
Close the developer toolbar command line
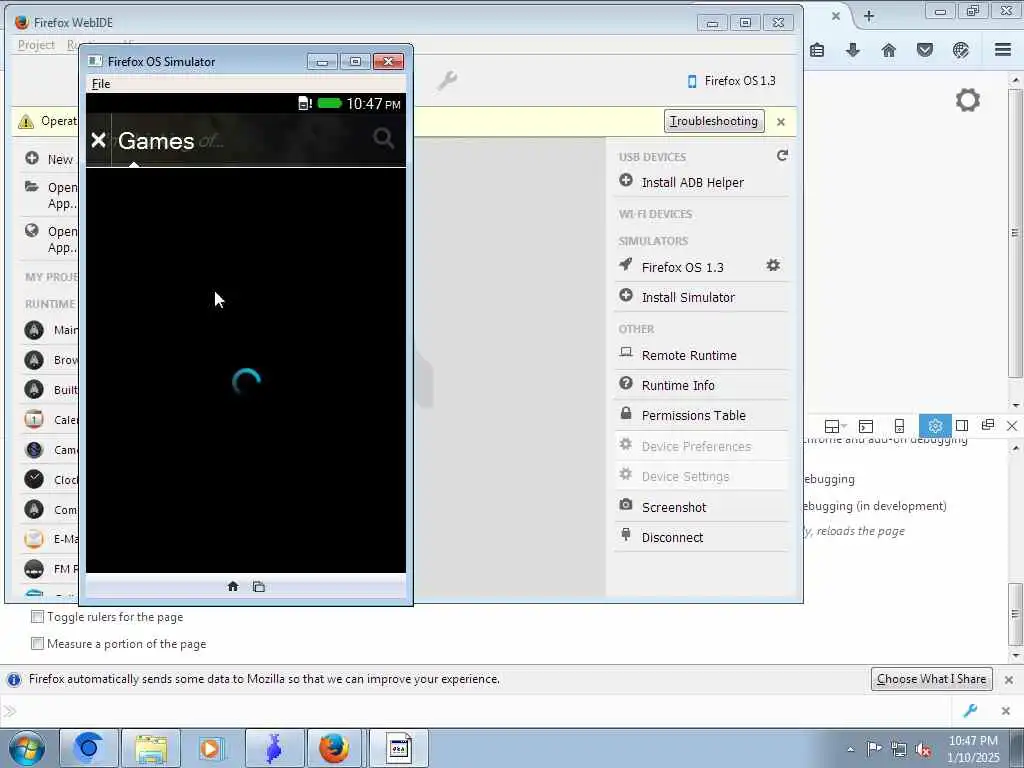(x=1005, y=711)
